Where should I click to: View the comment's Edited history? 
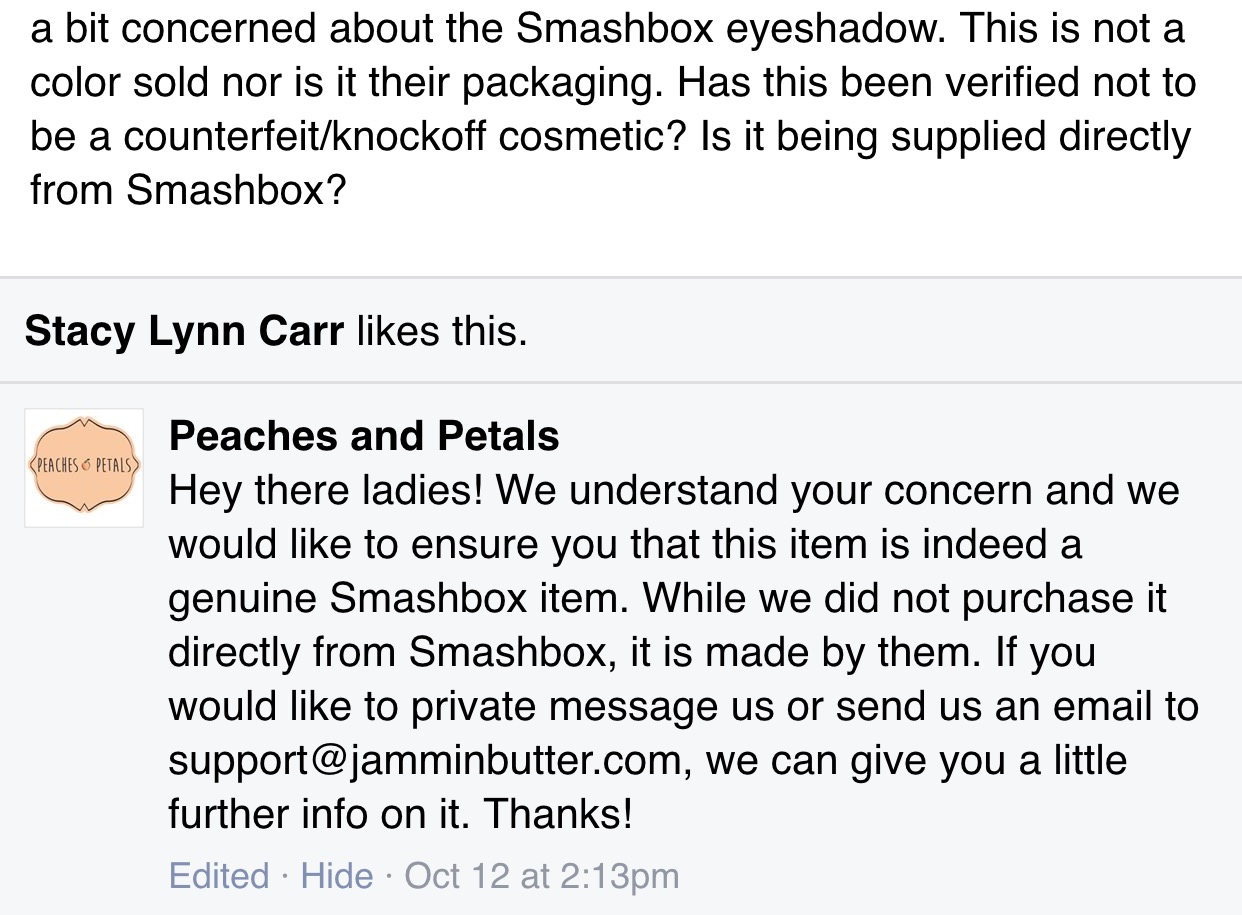tap(219, 876)
